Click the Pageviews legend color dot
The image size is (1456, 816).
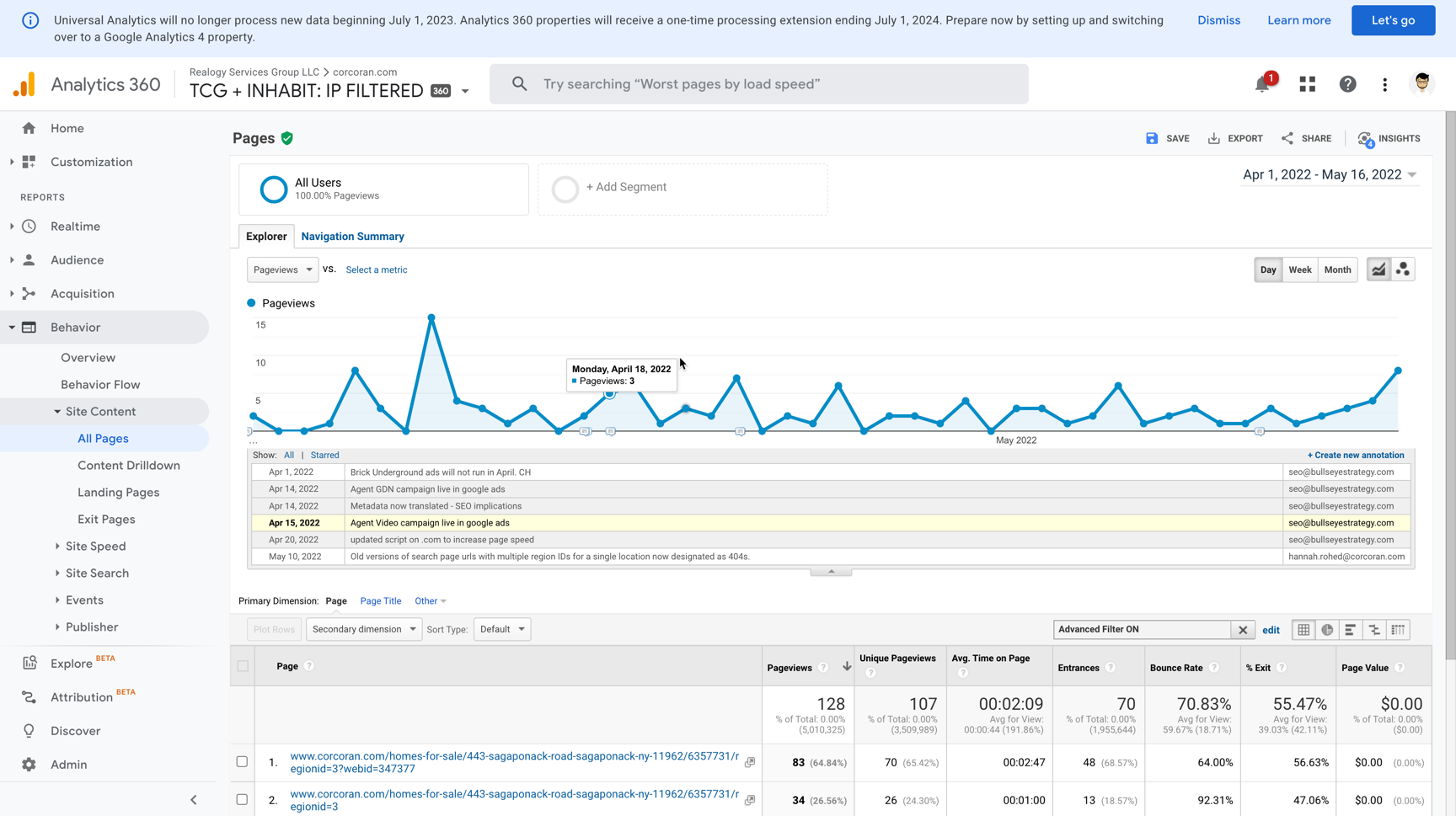(251, 303)
